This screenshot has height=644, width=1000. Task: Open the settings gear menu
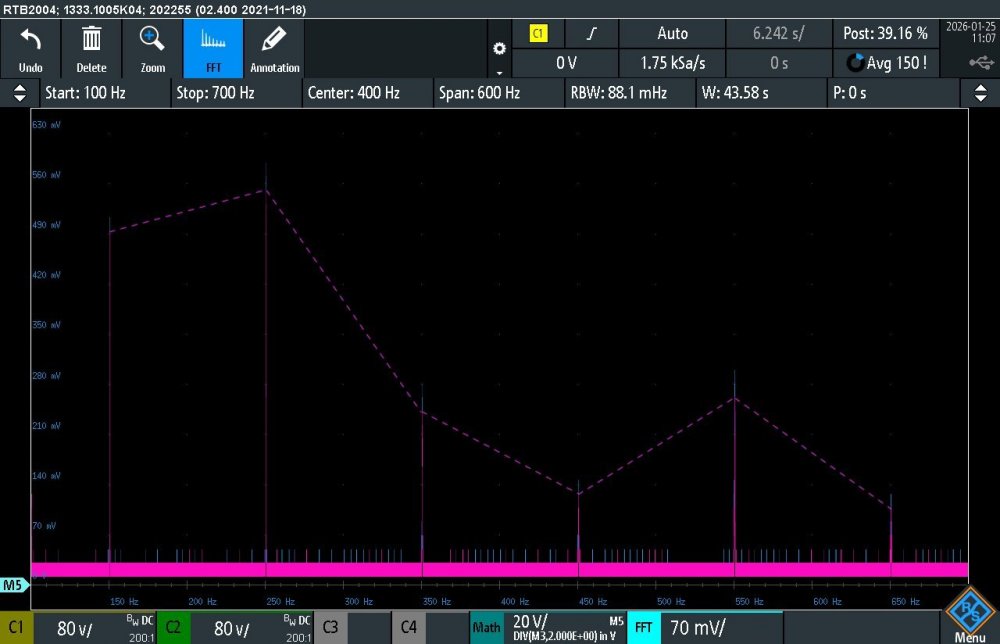499,48
